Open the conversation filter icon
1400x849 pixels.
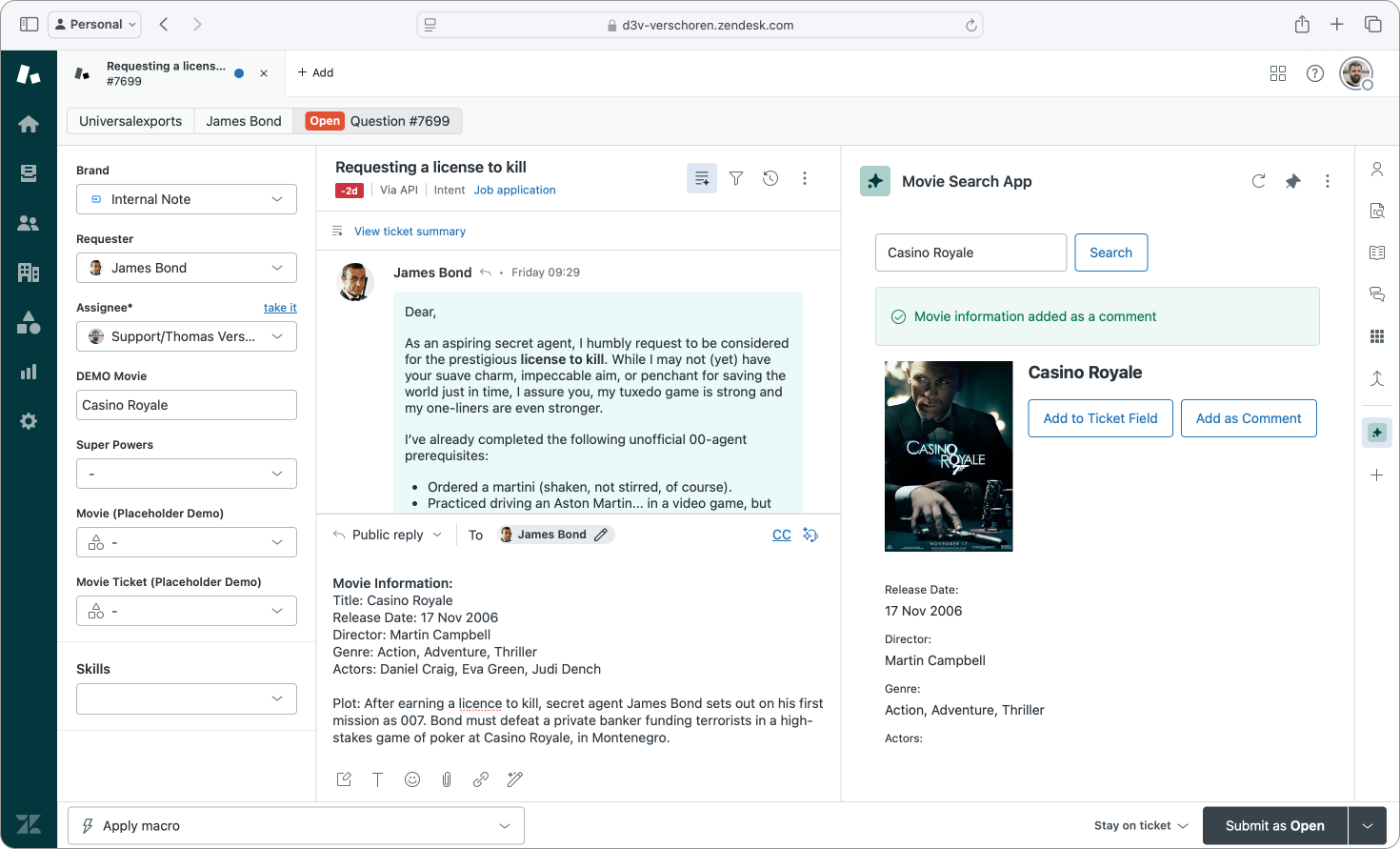[736, 178]
